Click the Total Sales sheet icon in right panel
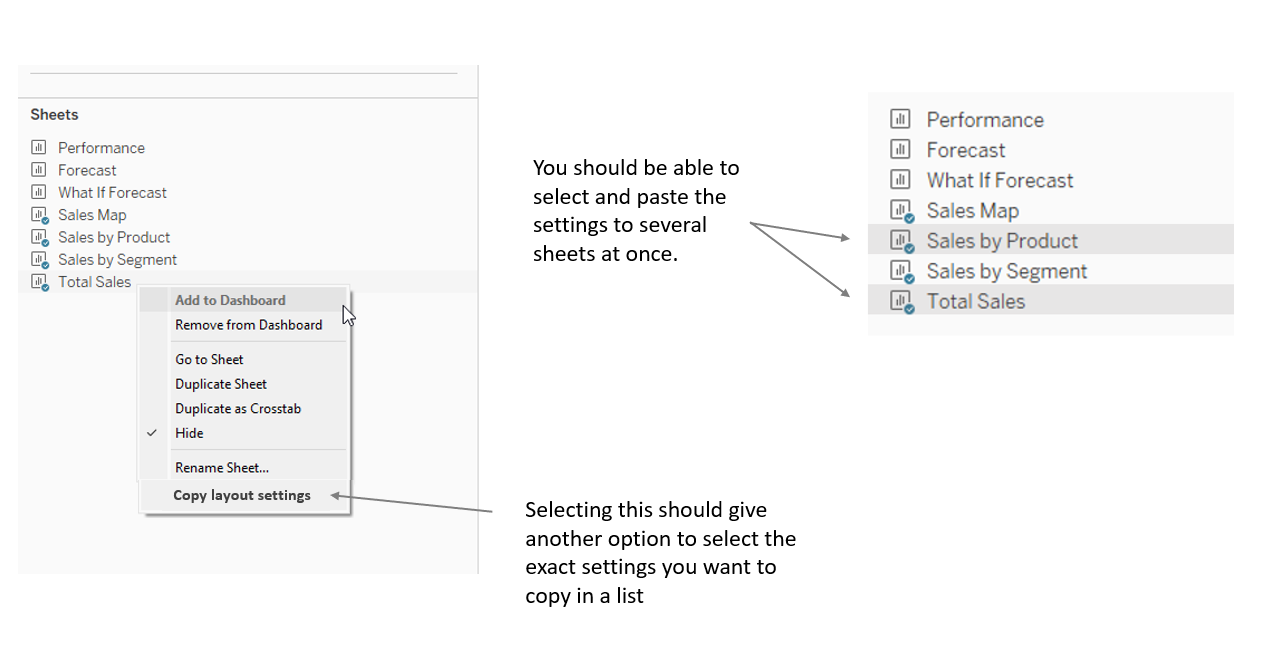 tap(900, 300)
